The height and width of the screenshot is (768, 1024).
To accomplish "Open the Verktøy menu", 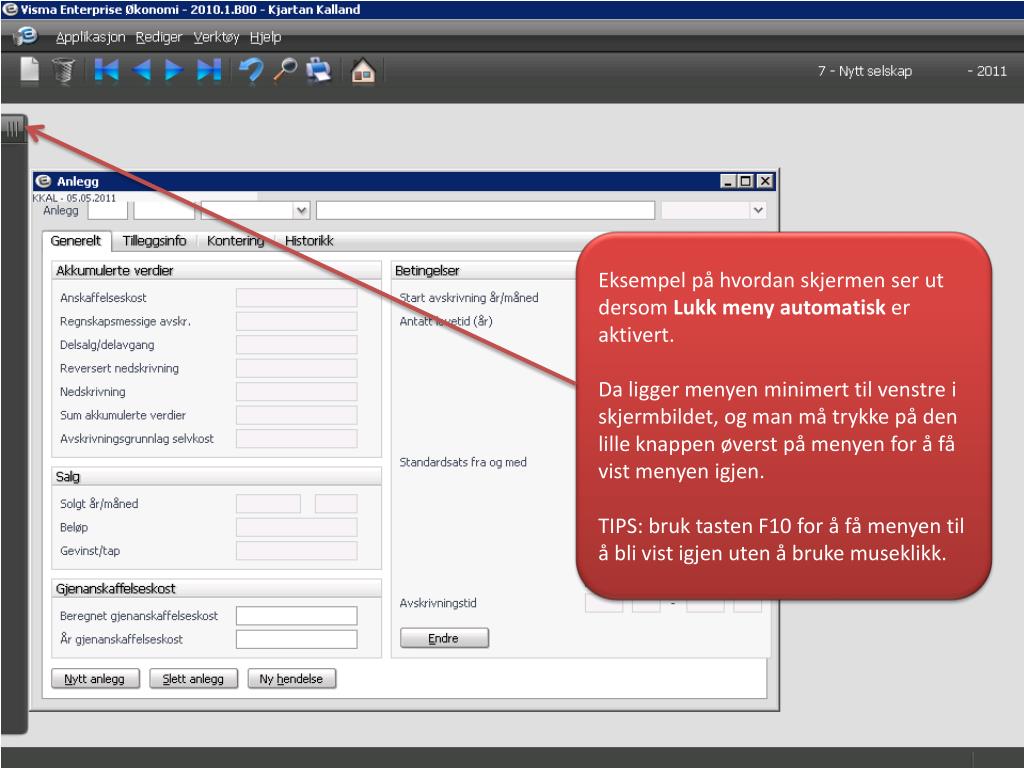I will click(216, 37).
